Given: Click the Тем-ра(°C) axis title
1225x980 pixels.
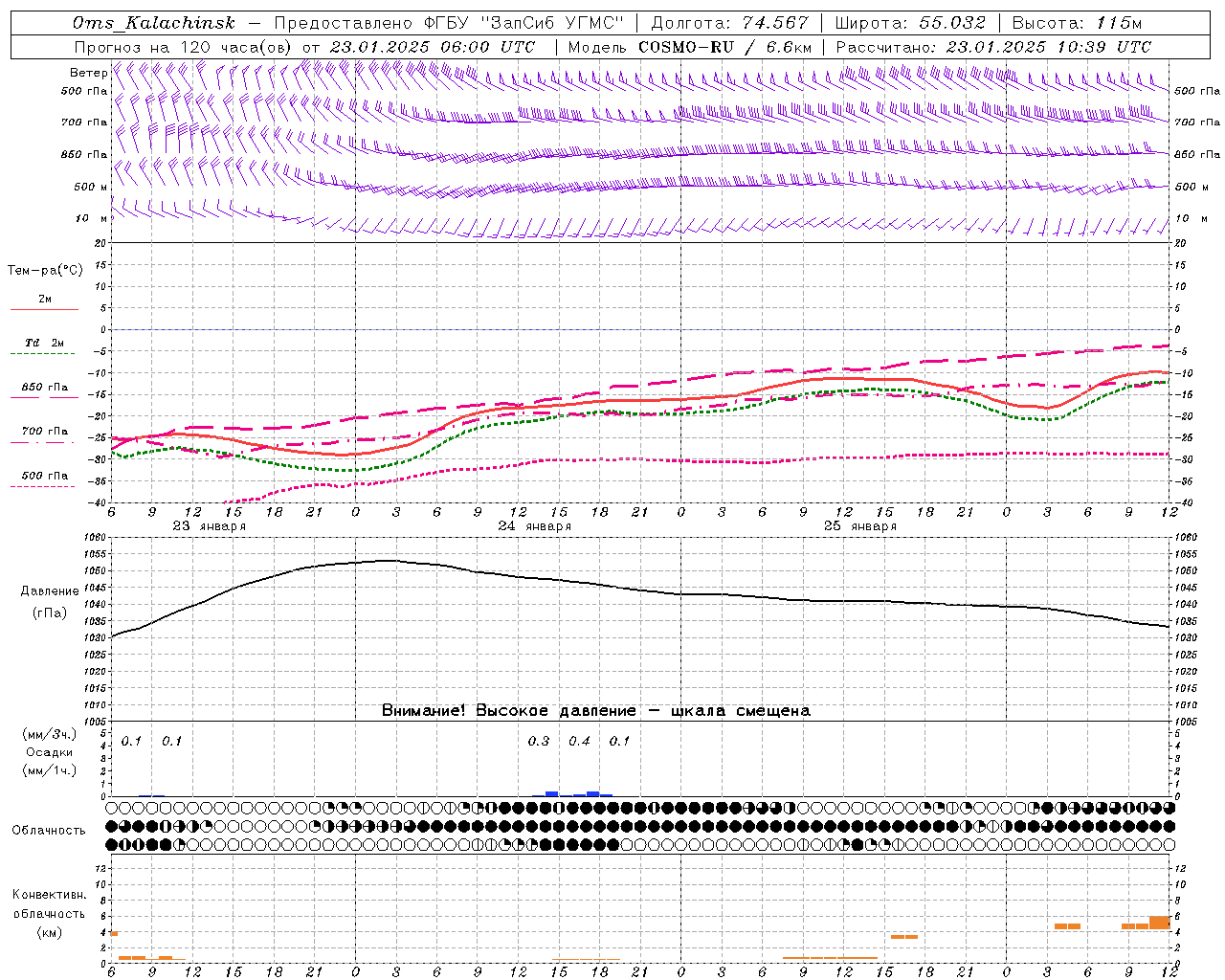Looking at the screenshot, I should point(45,270).
